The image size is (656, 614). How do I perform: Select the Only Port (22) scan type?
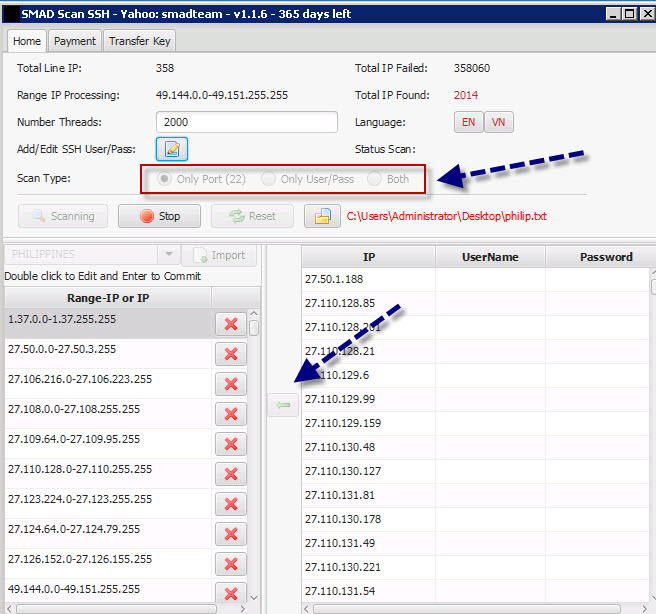pos(164,179)
